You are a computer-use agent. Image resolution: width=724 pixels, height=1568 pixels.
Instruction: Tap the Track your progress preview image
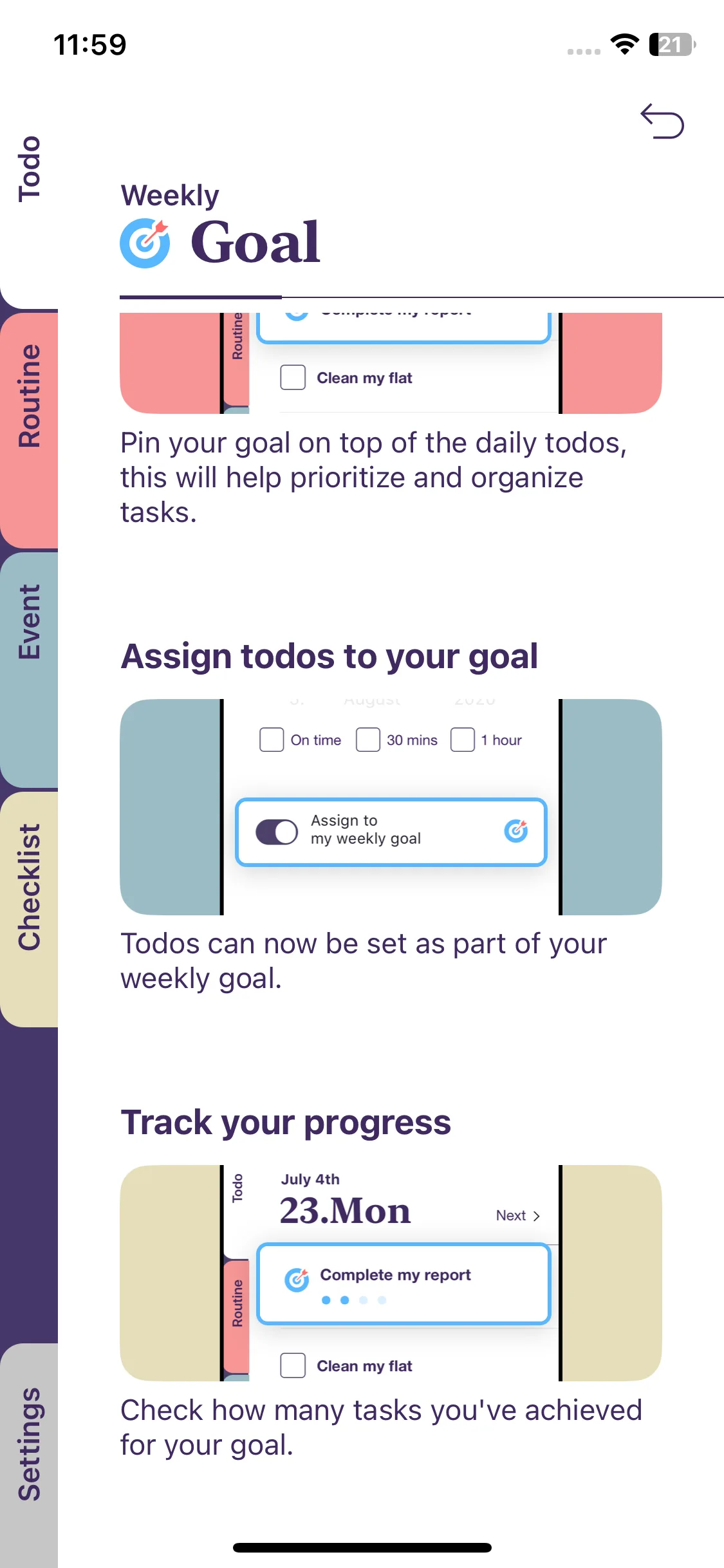point(391,1273)
